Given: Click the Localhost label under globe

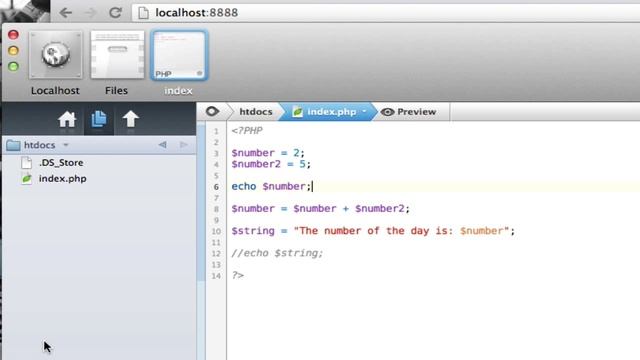Looking at the screenshot, I should point(55,91).
